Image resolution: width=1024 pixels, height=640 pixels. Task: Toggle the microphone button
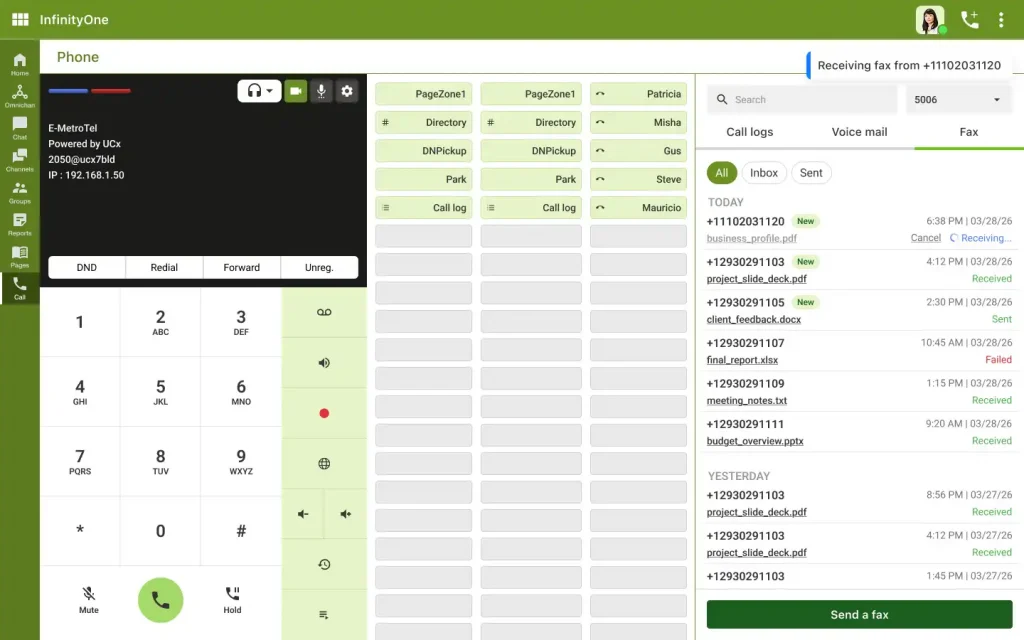click(x=321, y=91)
